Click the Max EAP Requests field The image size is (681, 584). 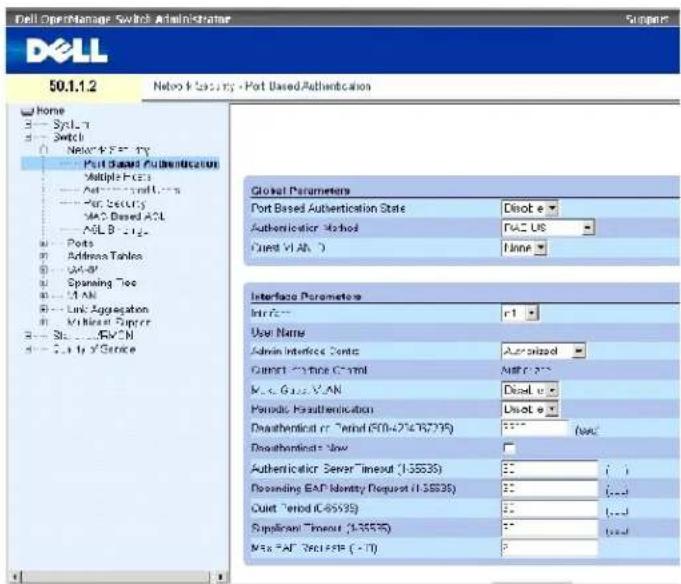tap(549, 548)
